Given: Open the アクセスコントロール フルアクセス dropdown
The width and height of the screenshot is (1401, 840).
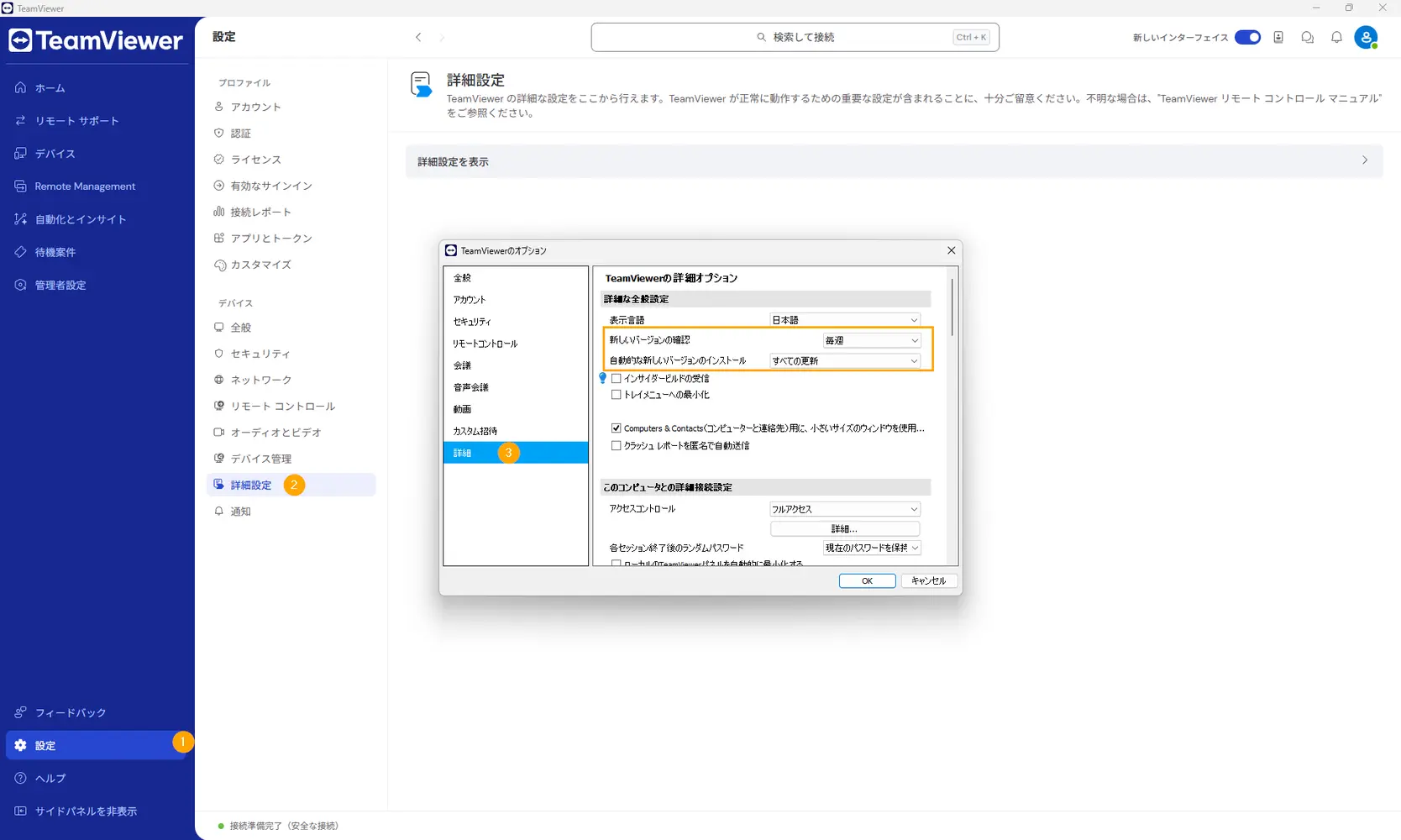Looking at the screenshot, I should tap(845, 509).
